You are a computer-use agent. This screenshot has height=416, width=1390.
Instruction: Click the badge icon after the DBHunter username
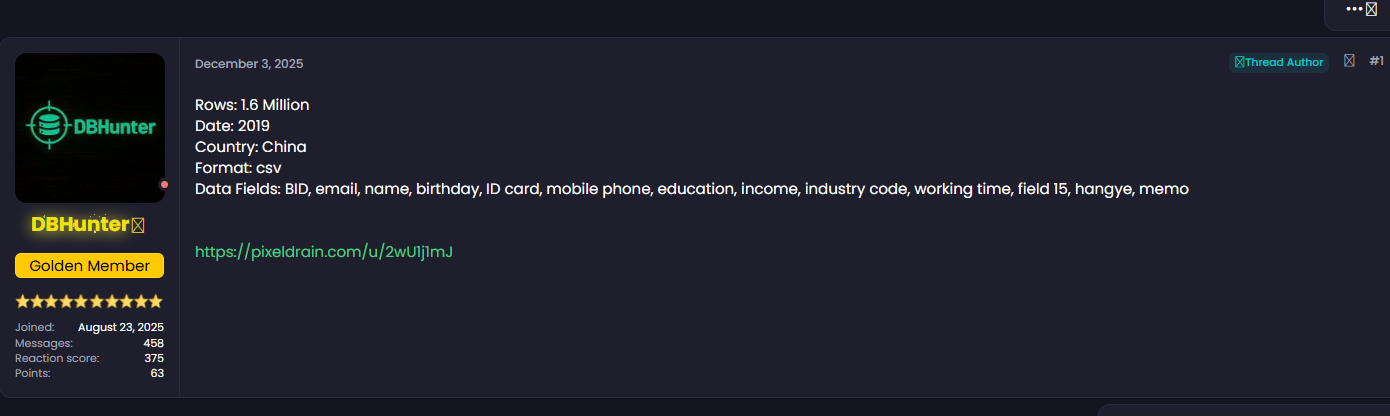[x=138, y=226]
